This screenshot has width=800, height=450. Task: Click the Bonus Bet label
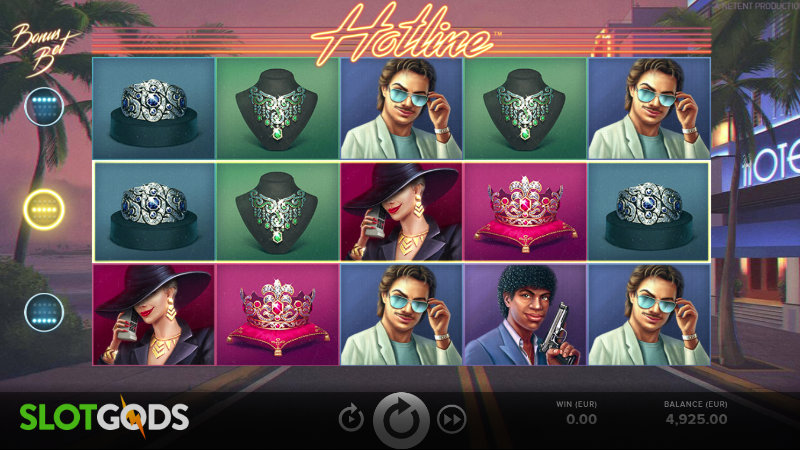[x=42, y=49]
